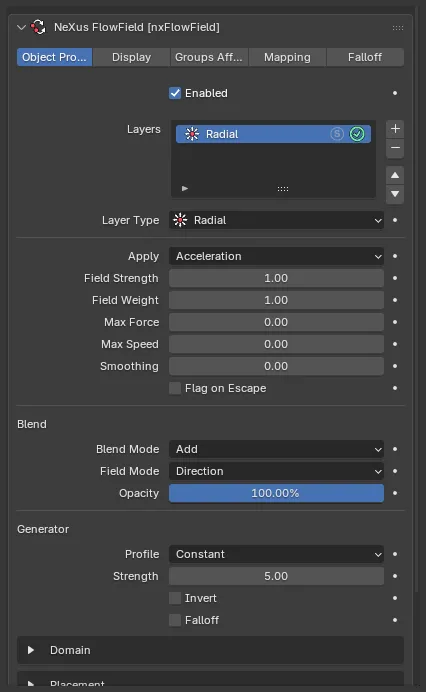426x692 pixels.
Task: Click animate dot next to Smoothing
Action: click(395, 366)
